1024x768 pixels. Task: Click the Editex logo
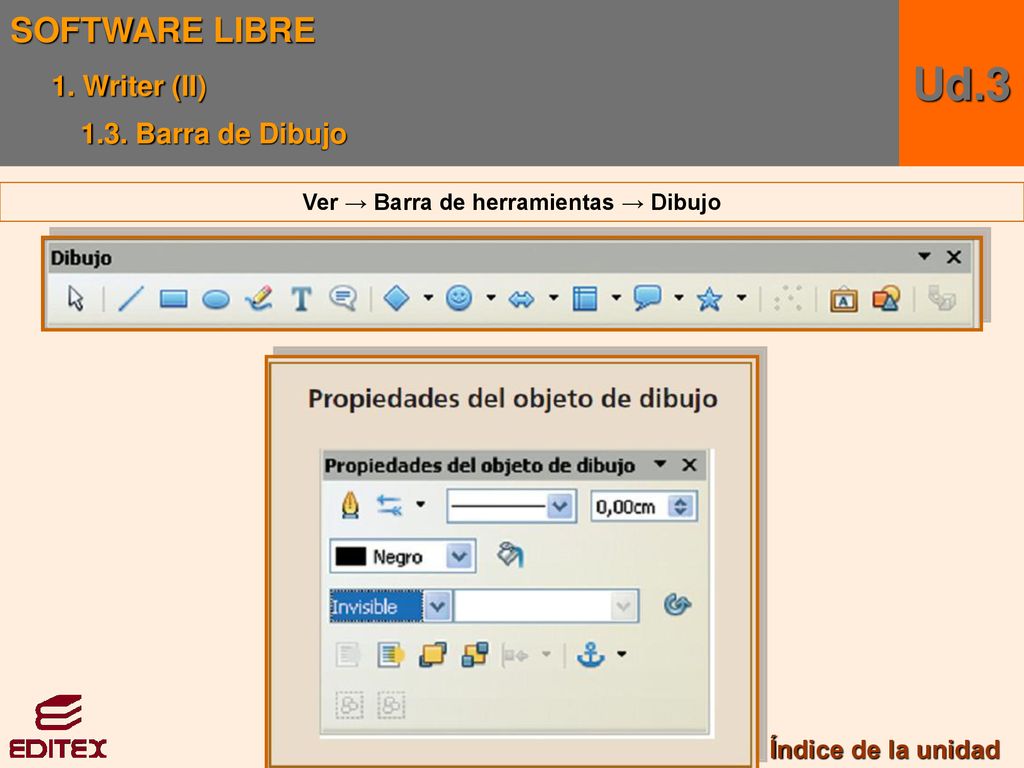tap(58, 727)
